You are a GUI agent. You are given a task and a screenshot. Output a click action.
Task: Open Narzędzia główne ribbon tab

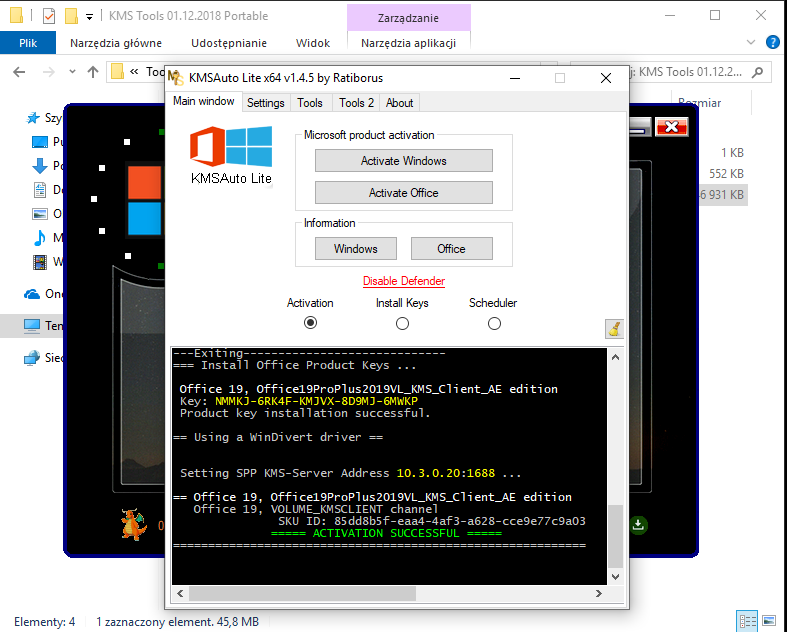116,43
